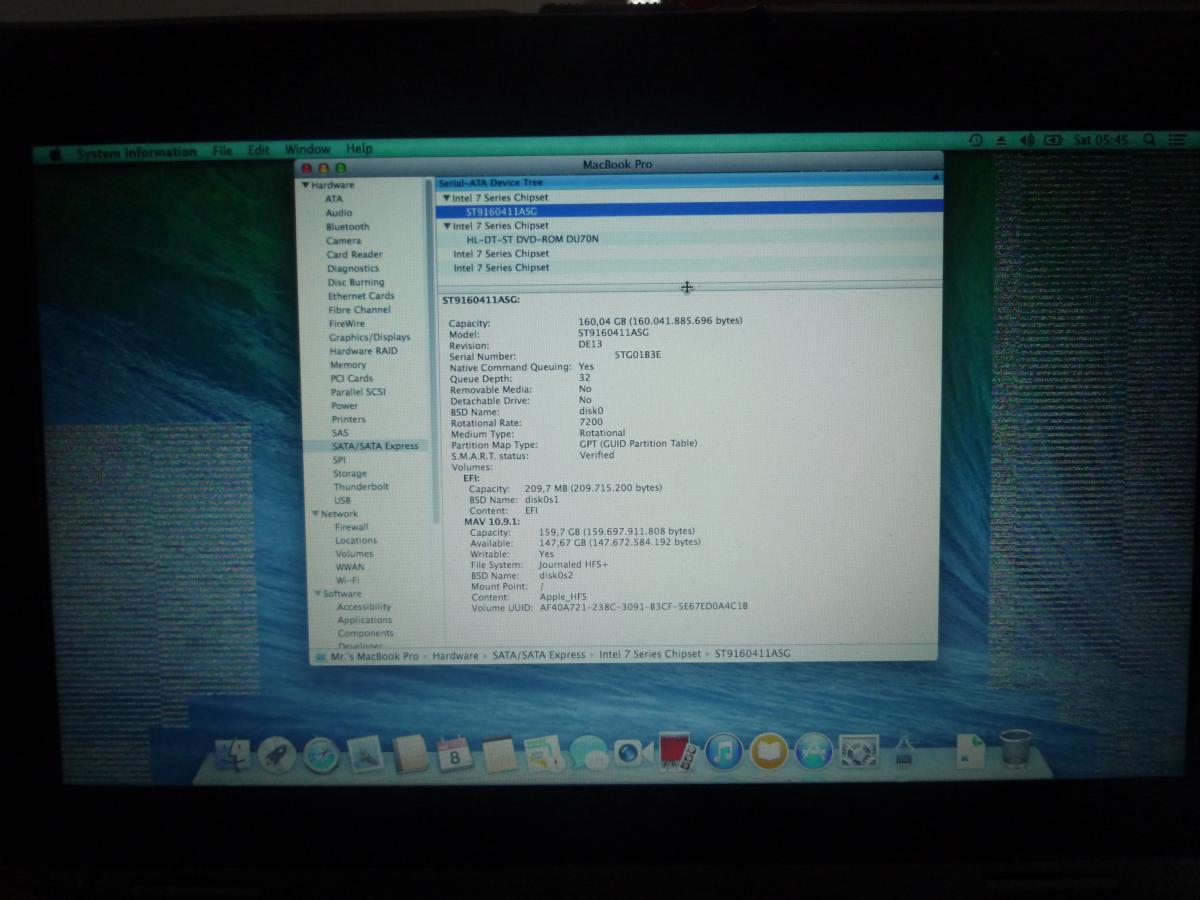
Task: Select Thunderbolt in the sidebar
Action: (x=361, y=487)
